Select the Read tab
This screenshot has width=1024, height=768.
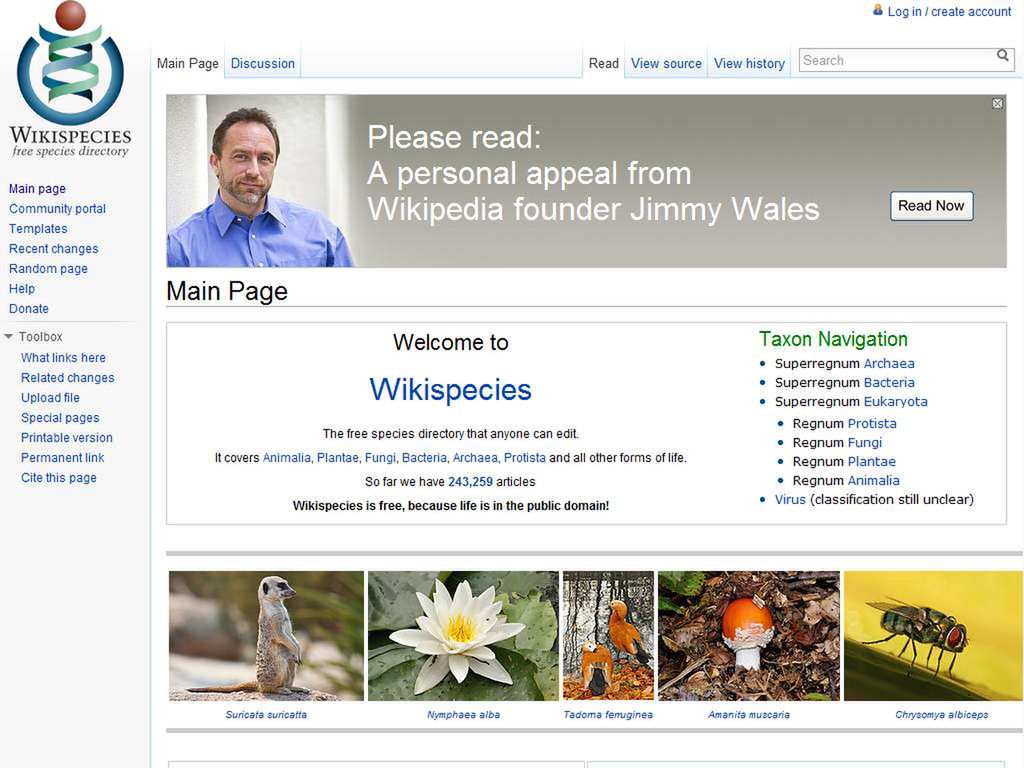click(603, 63)
